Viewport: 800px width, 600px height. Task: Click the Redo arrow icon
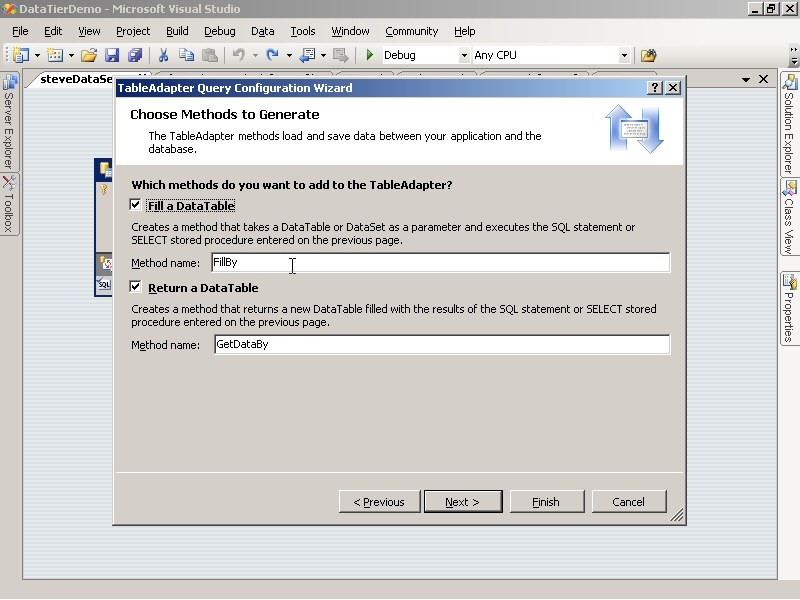pos(272,55)
